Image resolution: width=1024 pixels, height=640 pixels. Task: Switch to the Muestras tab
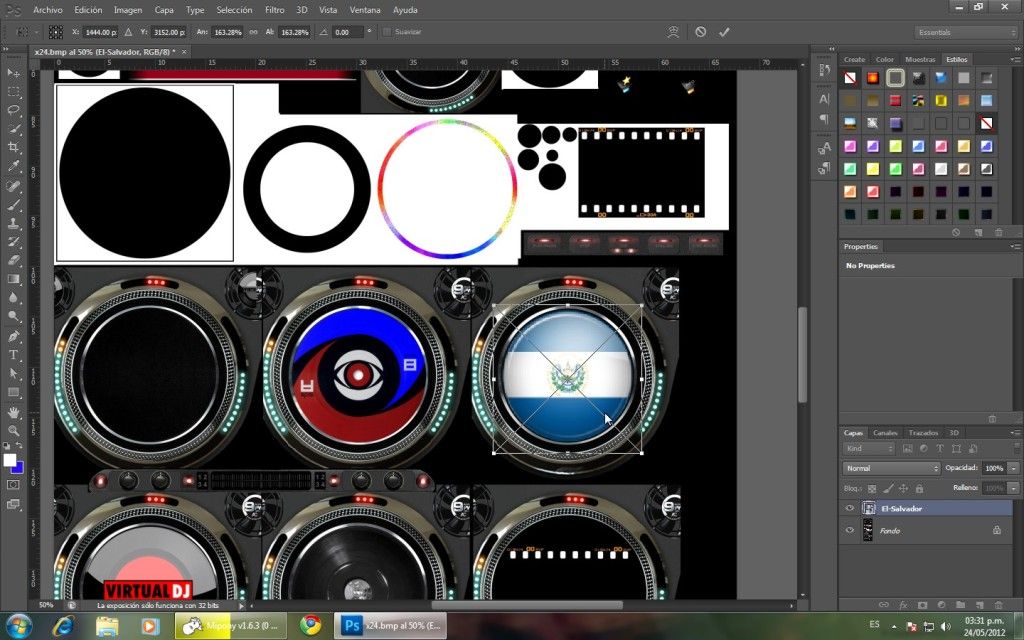[920, 59]
